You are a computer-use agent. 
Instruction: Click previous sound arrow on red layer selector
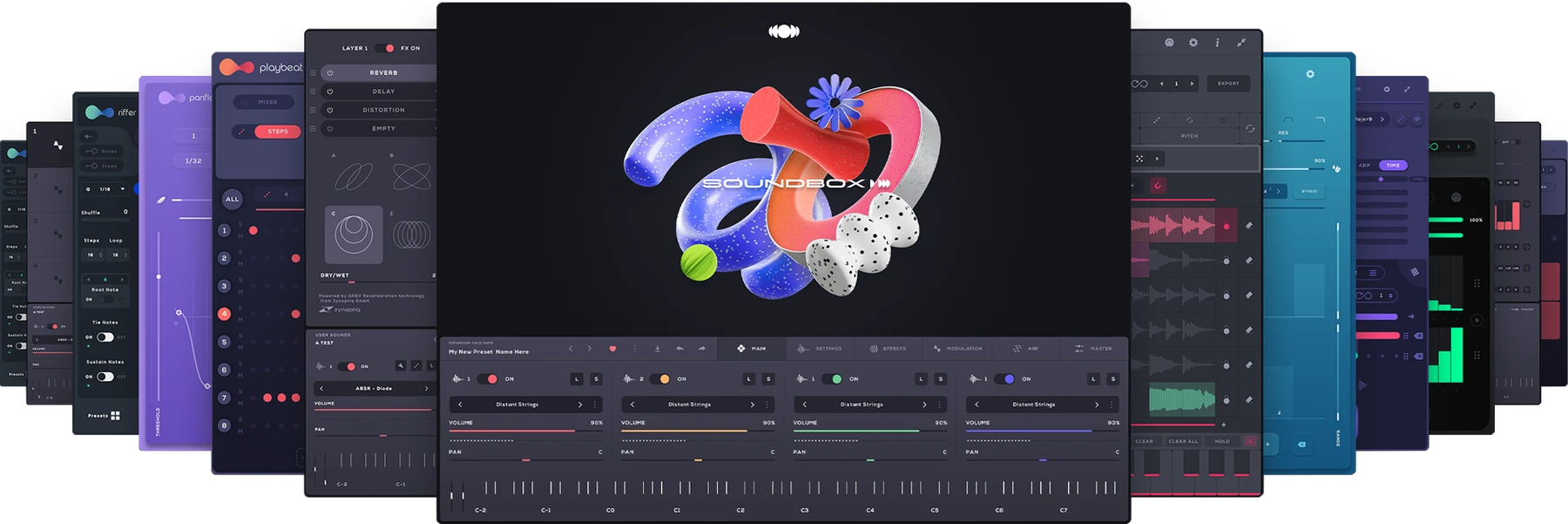tap(460, 405)
